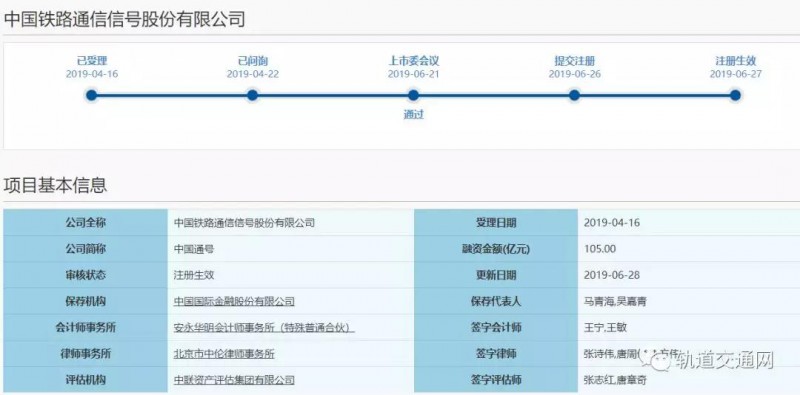800x395 pixels.
Task: Click the 评估机构 header cell
Action: point(85,380)
